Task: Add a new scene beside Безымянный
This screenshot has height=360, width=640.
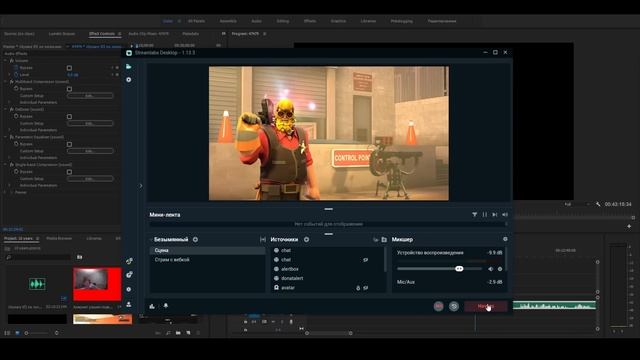Action: click(196, 240)
